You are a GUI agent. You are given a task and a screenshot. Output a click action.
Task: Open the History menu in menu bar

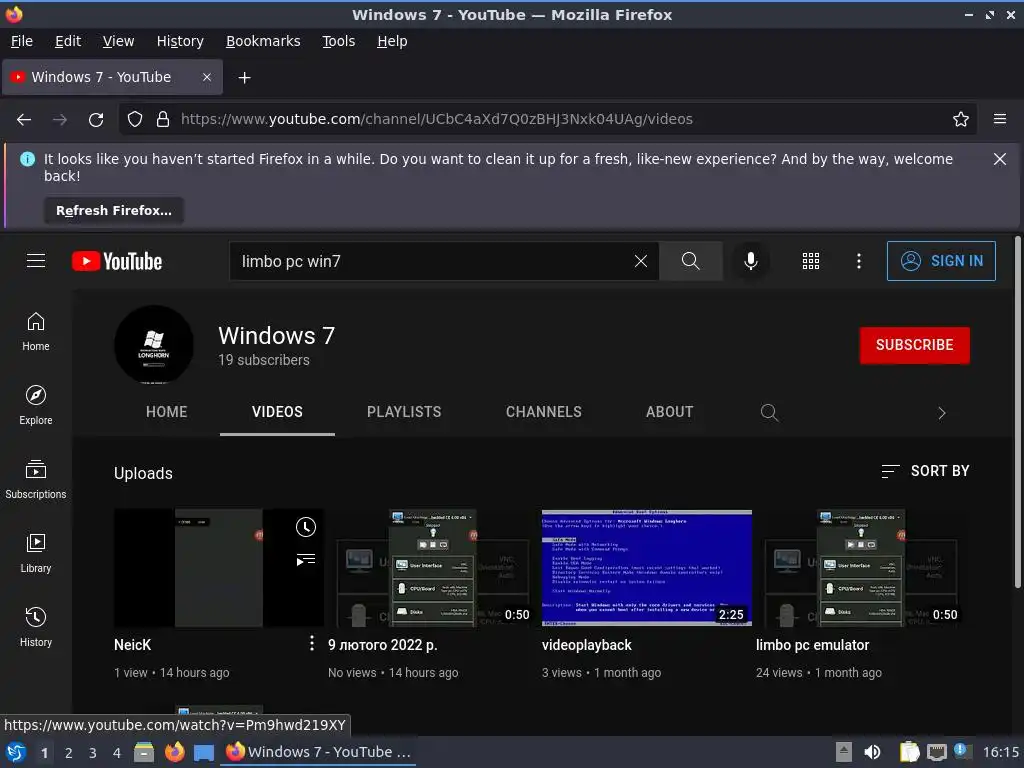click(180, 41)
